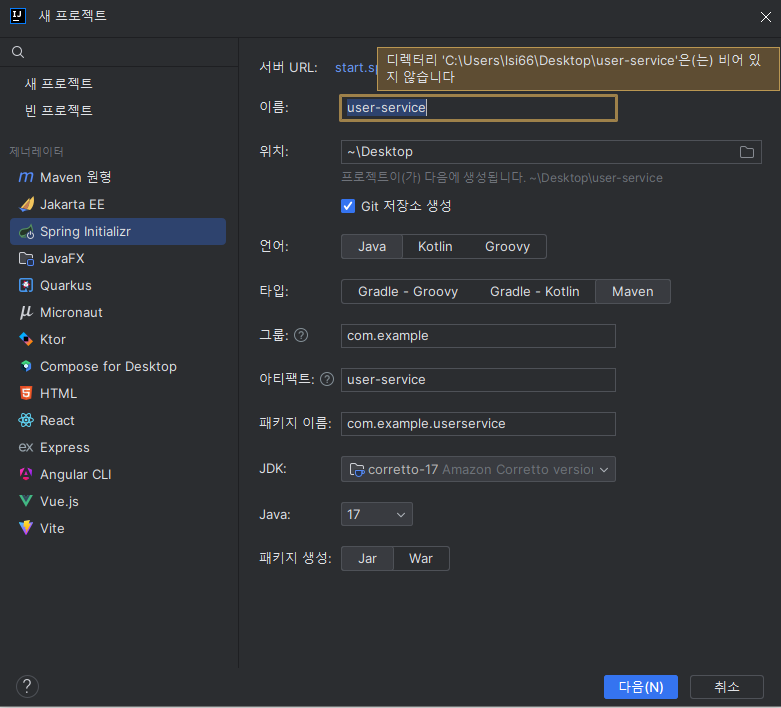The width and height of the screenshot is (781, 708).
Task: Click the Quarkus generator icon
Action: point(26,285)
